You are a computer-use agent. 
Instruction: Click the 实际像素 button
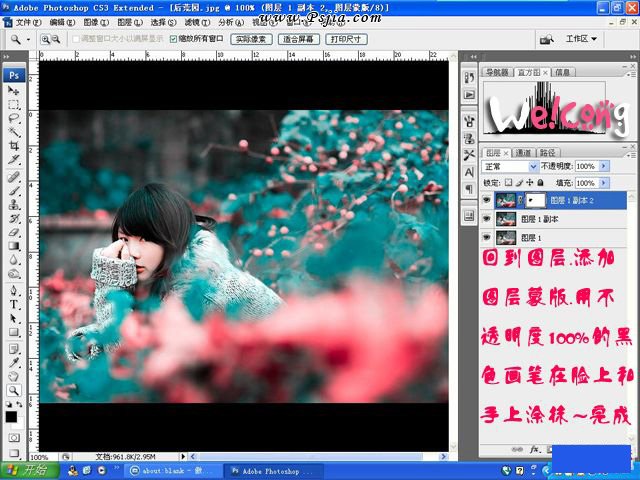(x=251, y=39)
